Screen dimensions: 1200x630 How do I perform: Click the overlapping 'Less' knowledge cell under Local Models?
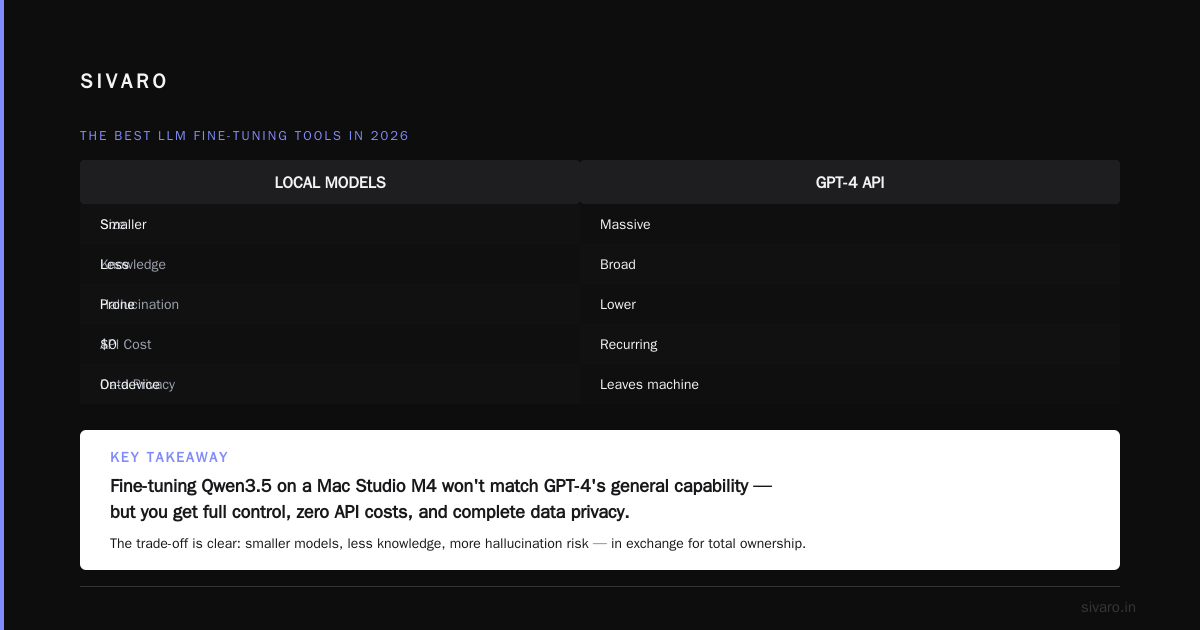[330, 264]
